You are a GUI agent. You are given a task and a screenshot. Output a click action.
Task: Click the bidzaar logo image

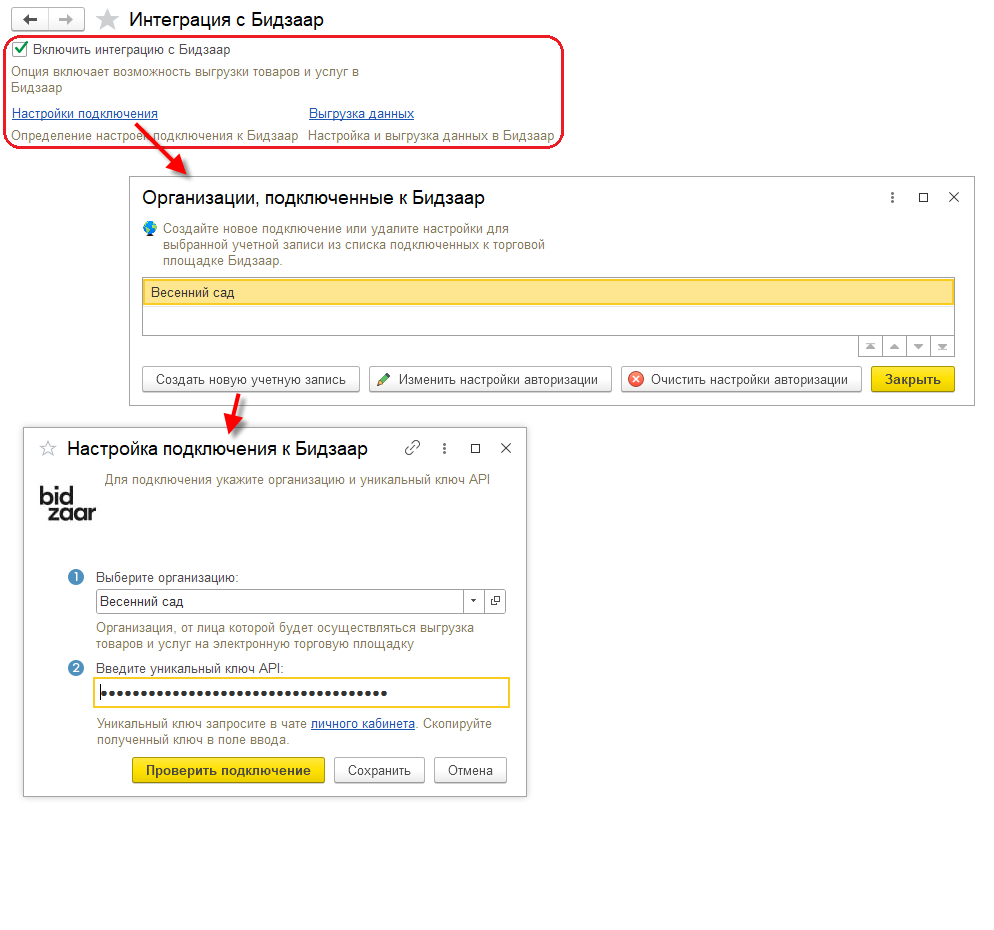tap(67, 504)
